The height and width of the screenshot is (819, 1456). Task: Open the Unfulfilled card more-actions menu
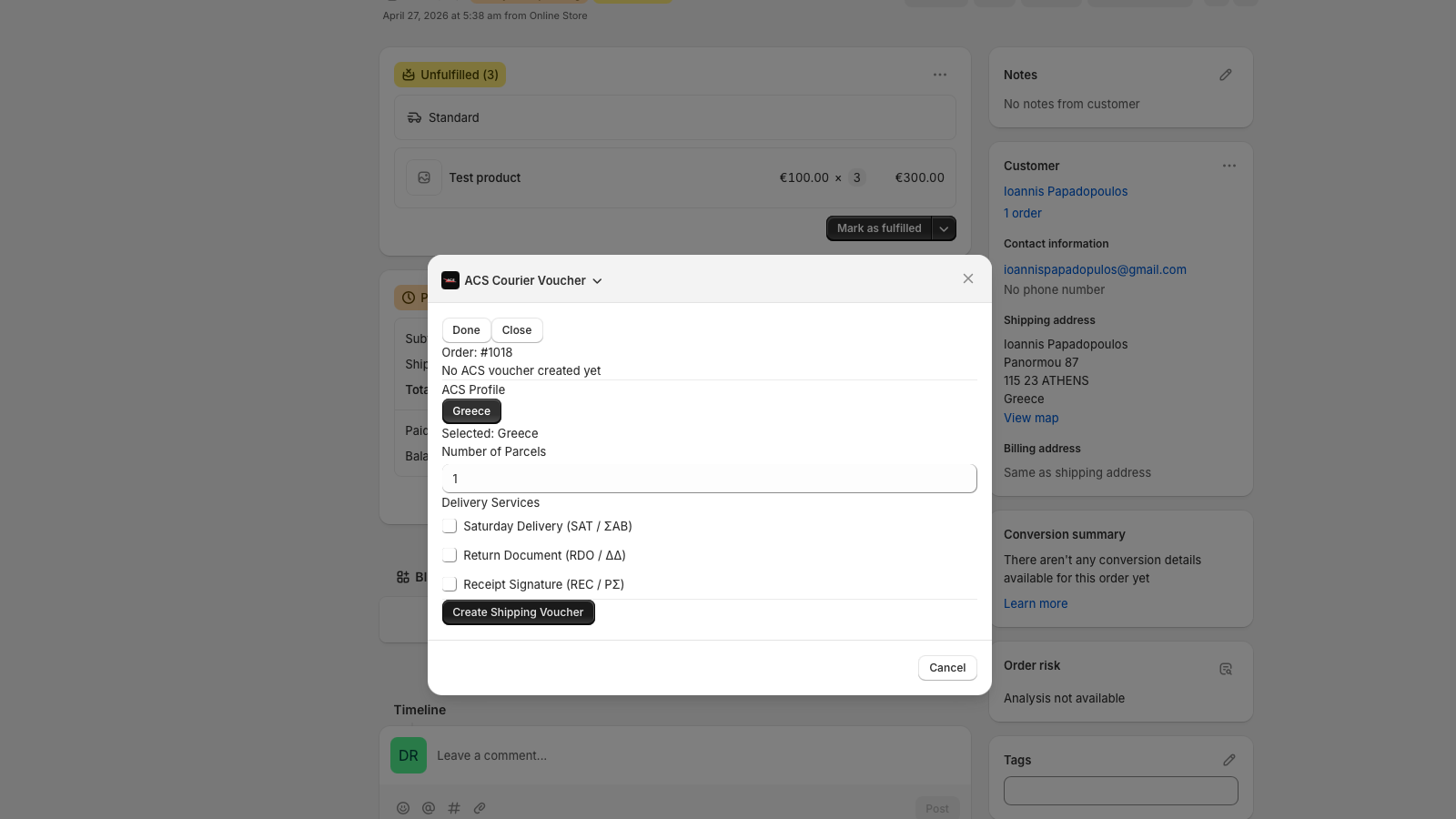click(x=940, y=75)
